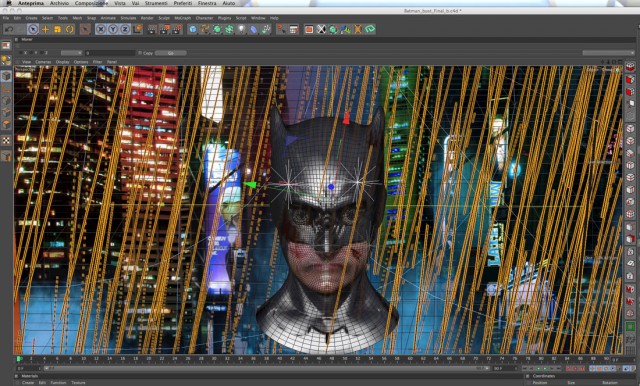Add a Cube primitive object
The image size is (640, 386).
pyautogui.click(x=193, y=29)
